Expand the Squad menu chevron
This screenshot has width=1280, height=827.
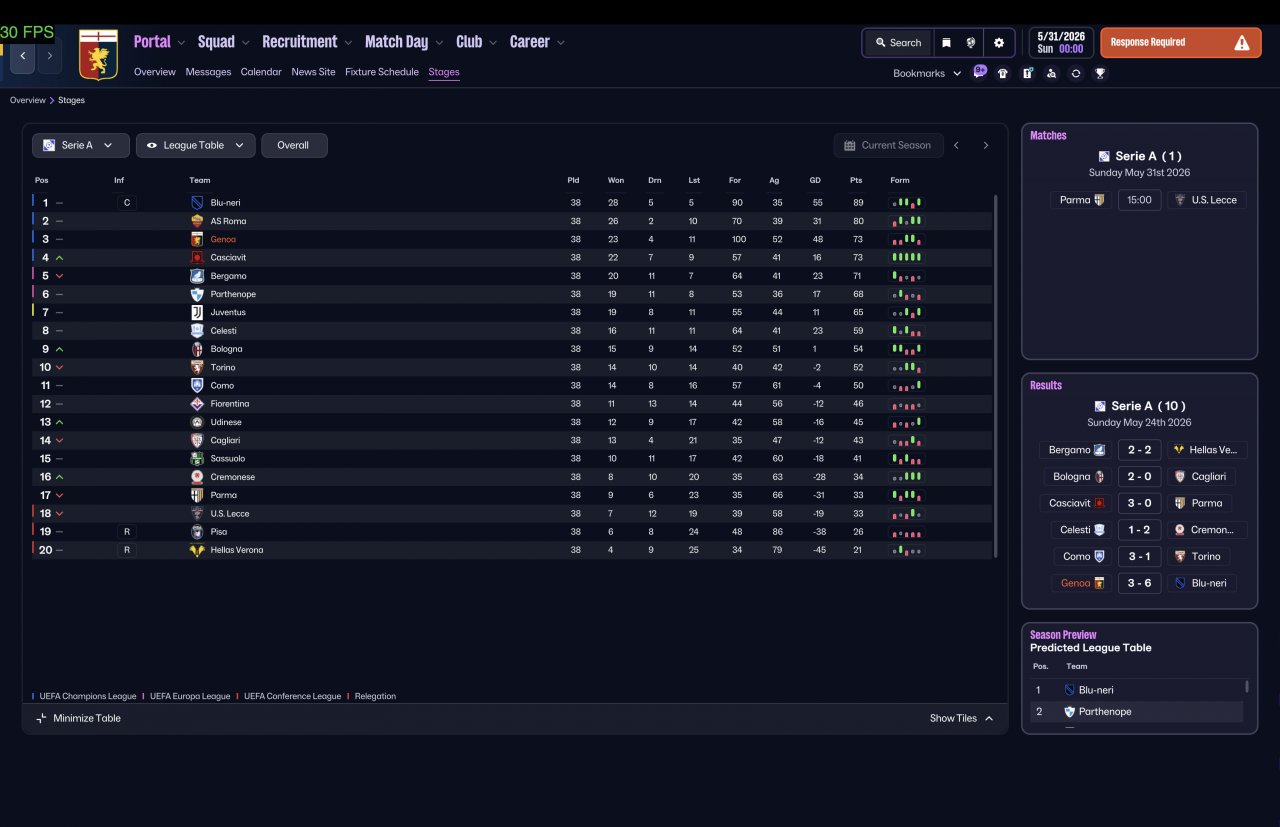(x=246, y=43)
